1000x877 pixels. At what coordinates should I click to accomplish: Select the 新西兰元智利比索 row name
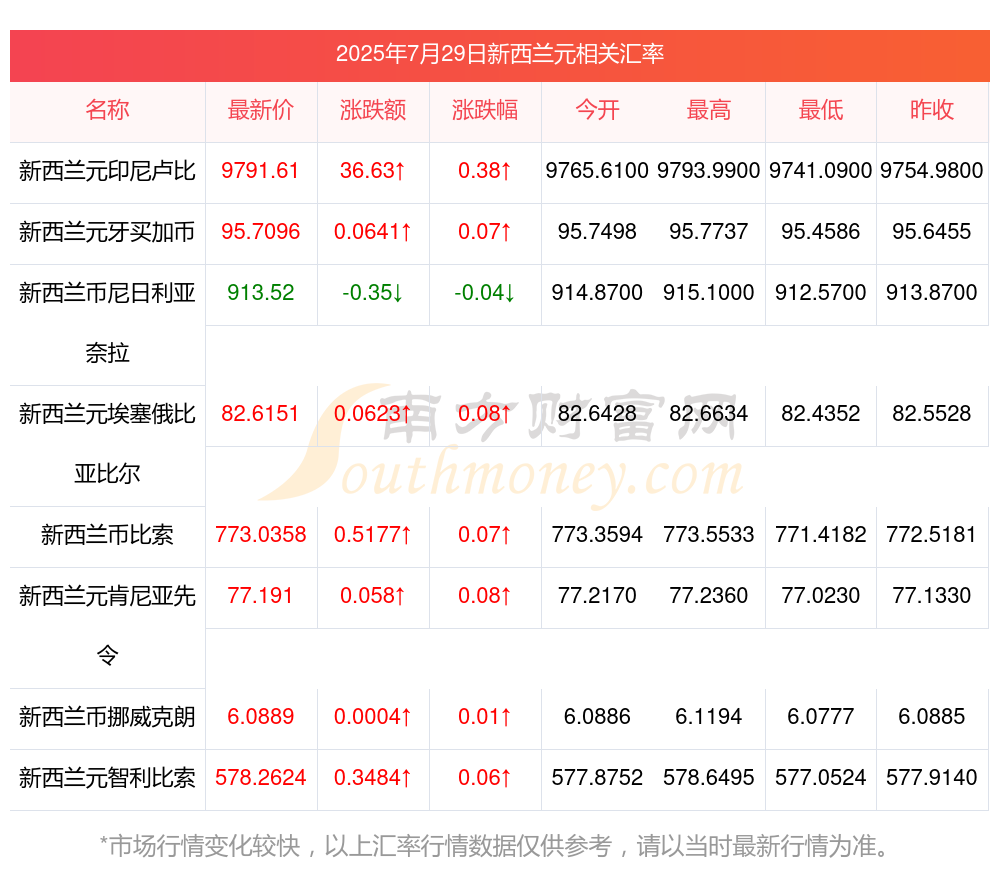click(x=107, y=778)
